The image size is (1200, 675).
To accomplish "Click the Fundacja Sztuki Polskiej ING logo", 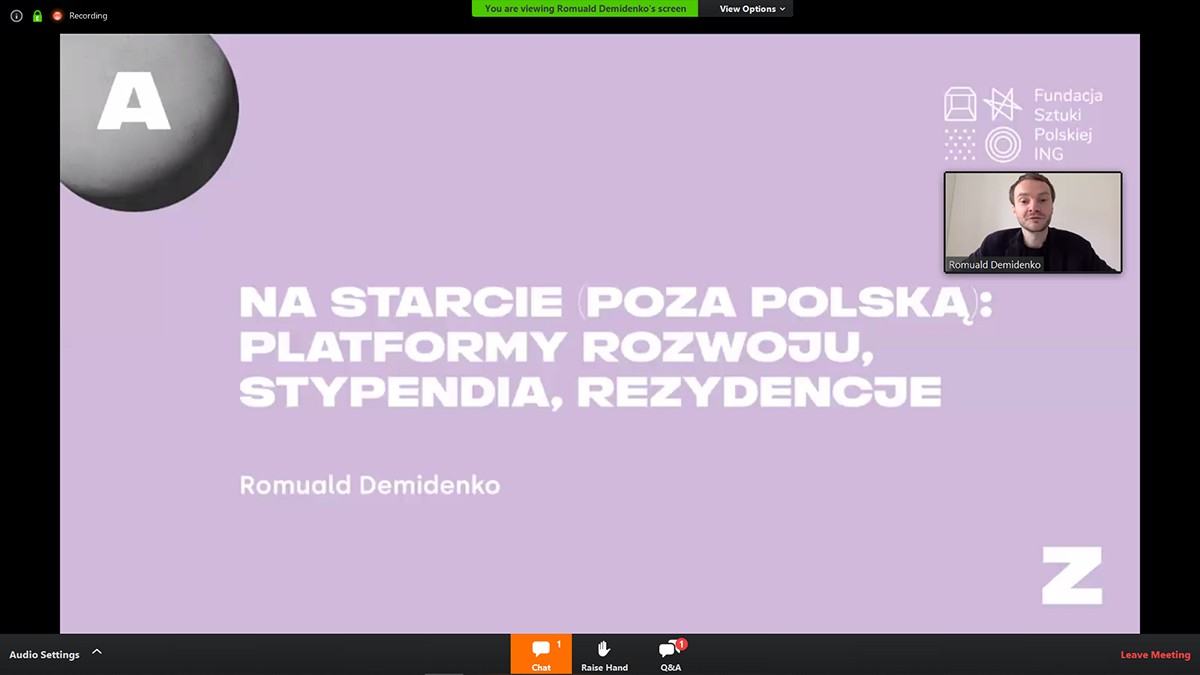I will [1023, 125].
